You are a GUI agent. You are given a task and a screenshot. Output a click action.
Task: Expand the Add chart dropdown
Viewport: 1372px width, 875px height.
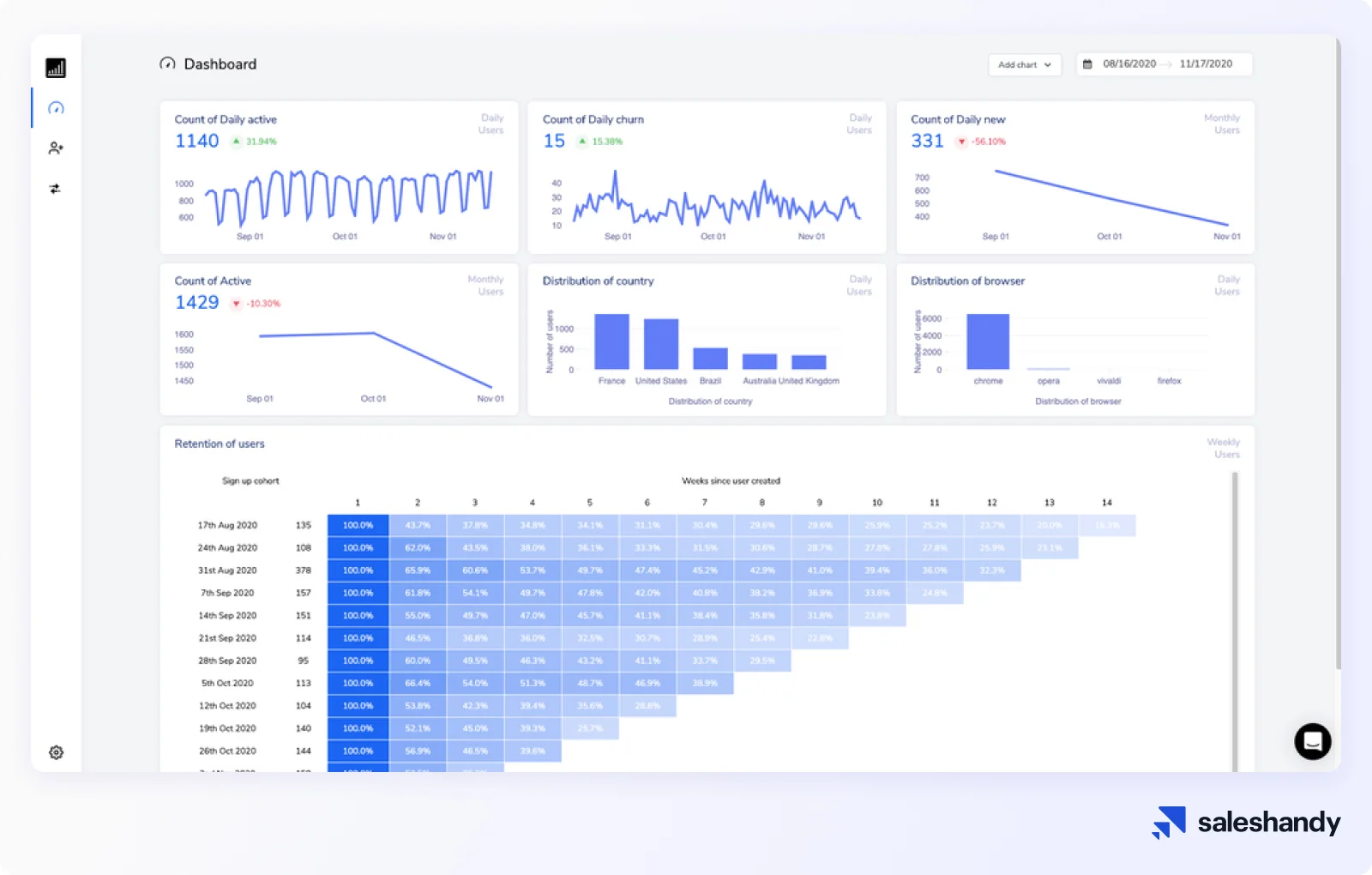tap(1024, 65)
